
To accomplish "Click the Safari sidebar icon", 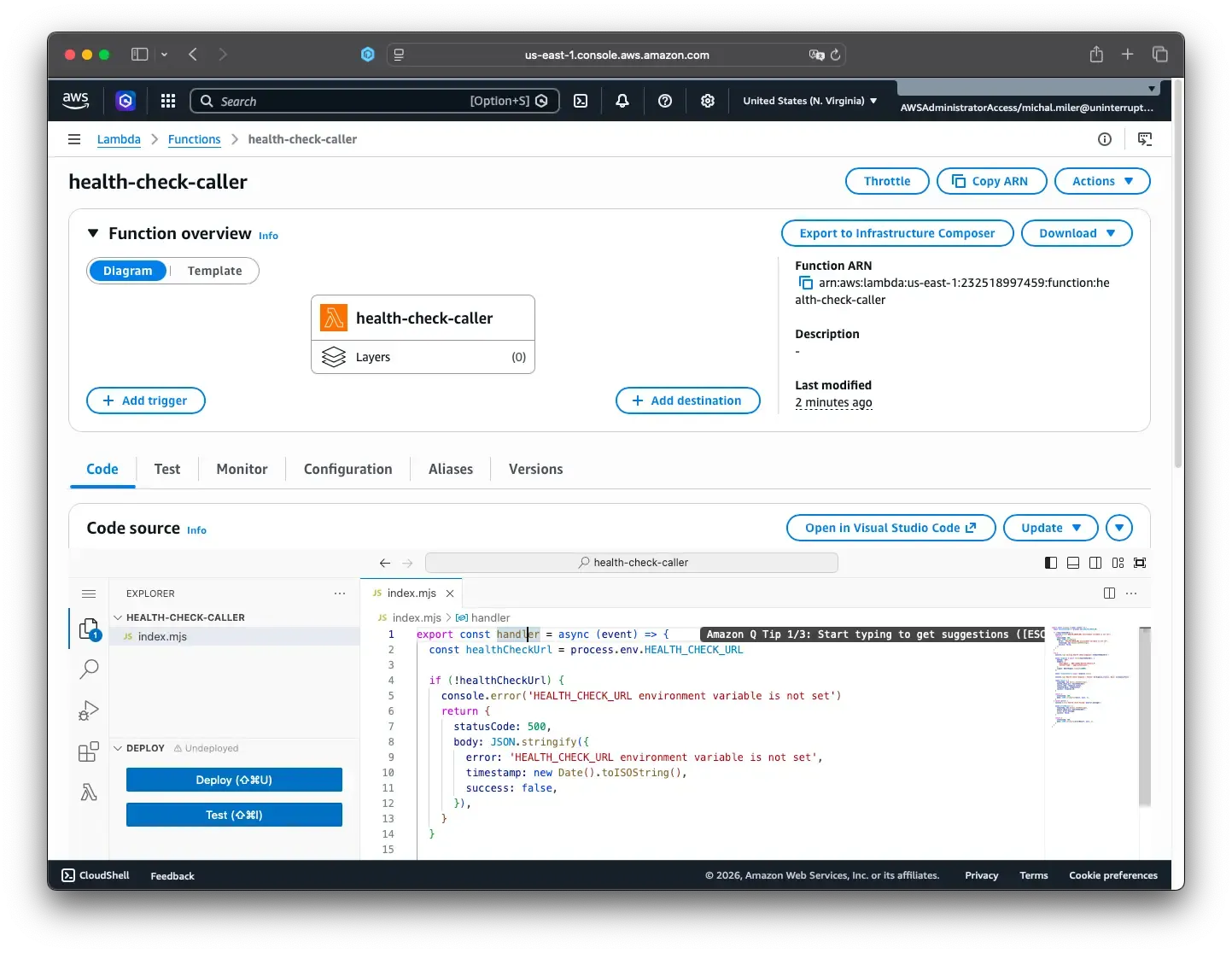I will click(x=140, y=55).
